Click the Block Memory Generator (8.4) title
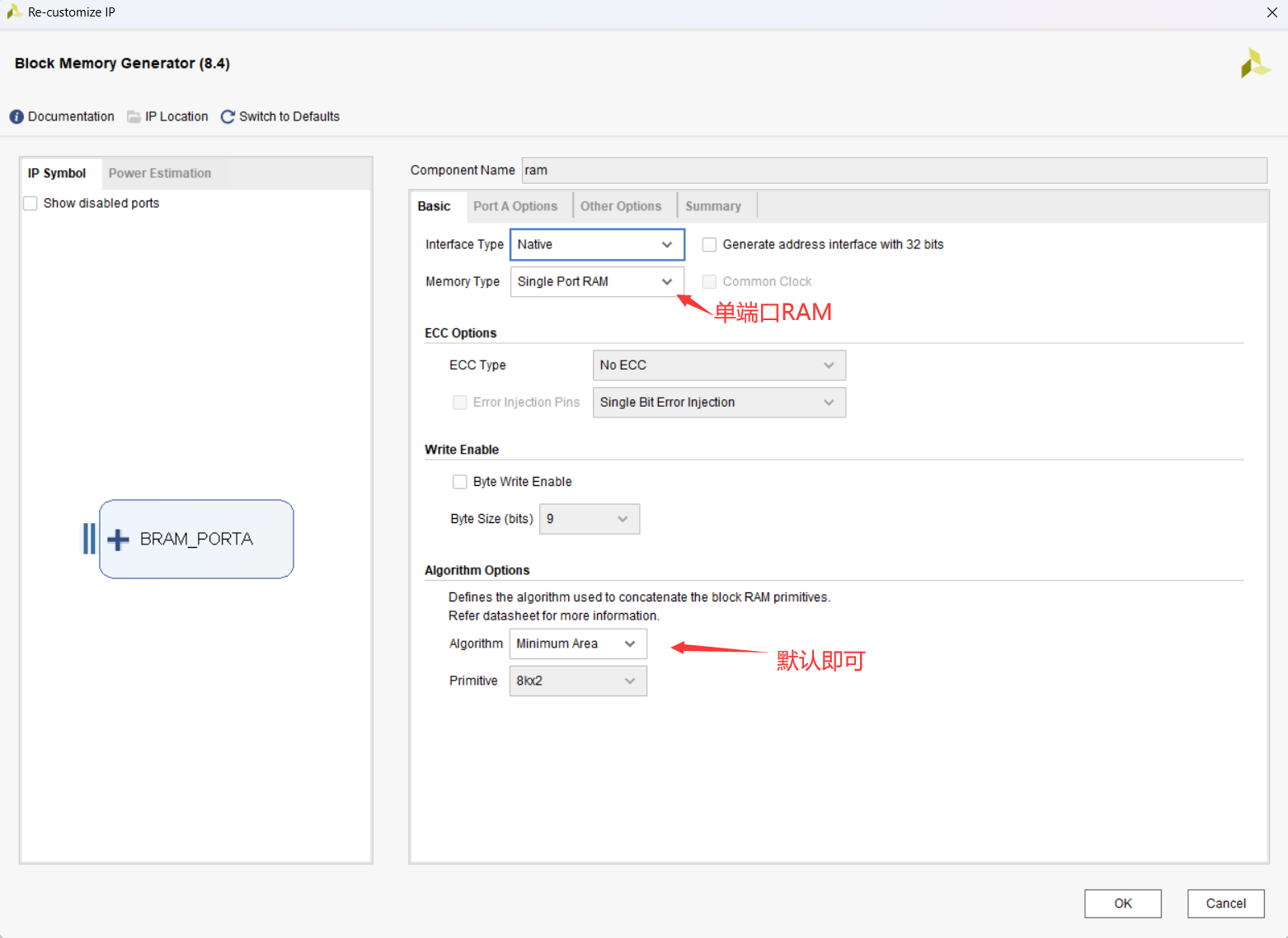This screenshot has height=938, width=1288. 122,64
